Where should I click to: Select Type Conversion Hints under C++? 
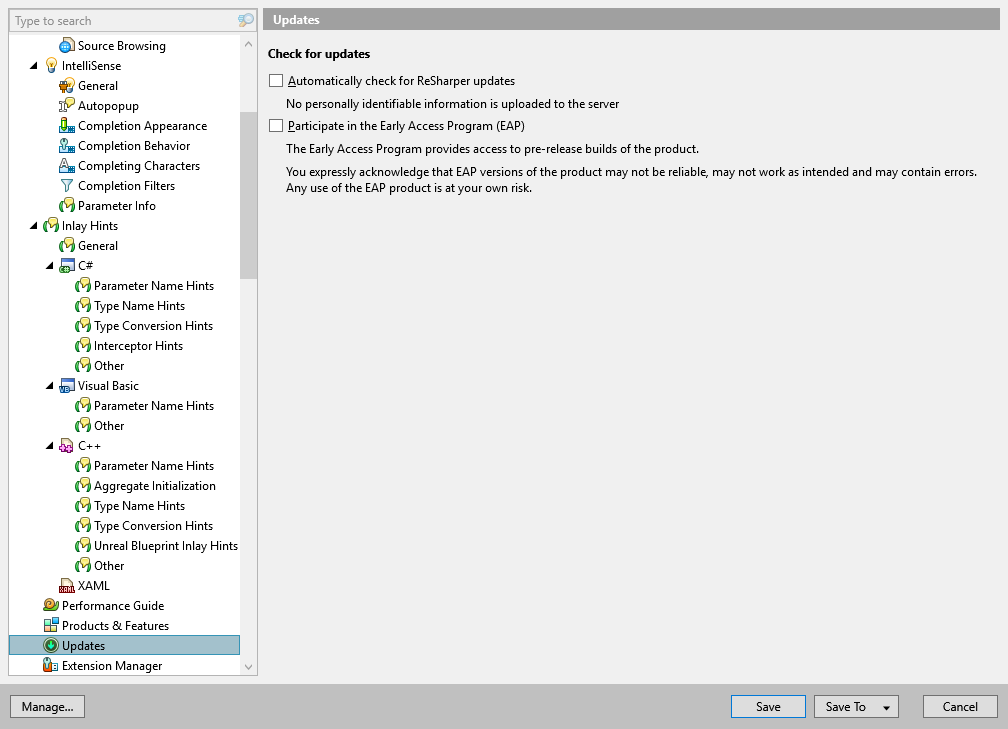pyautogui.click(x=154, y=526)
